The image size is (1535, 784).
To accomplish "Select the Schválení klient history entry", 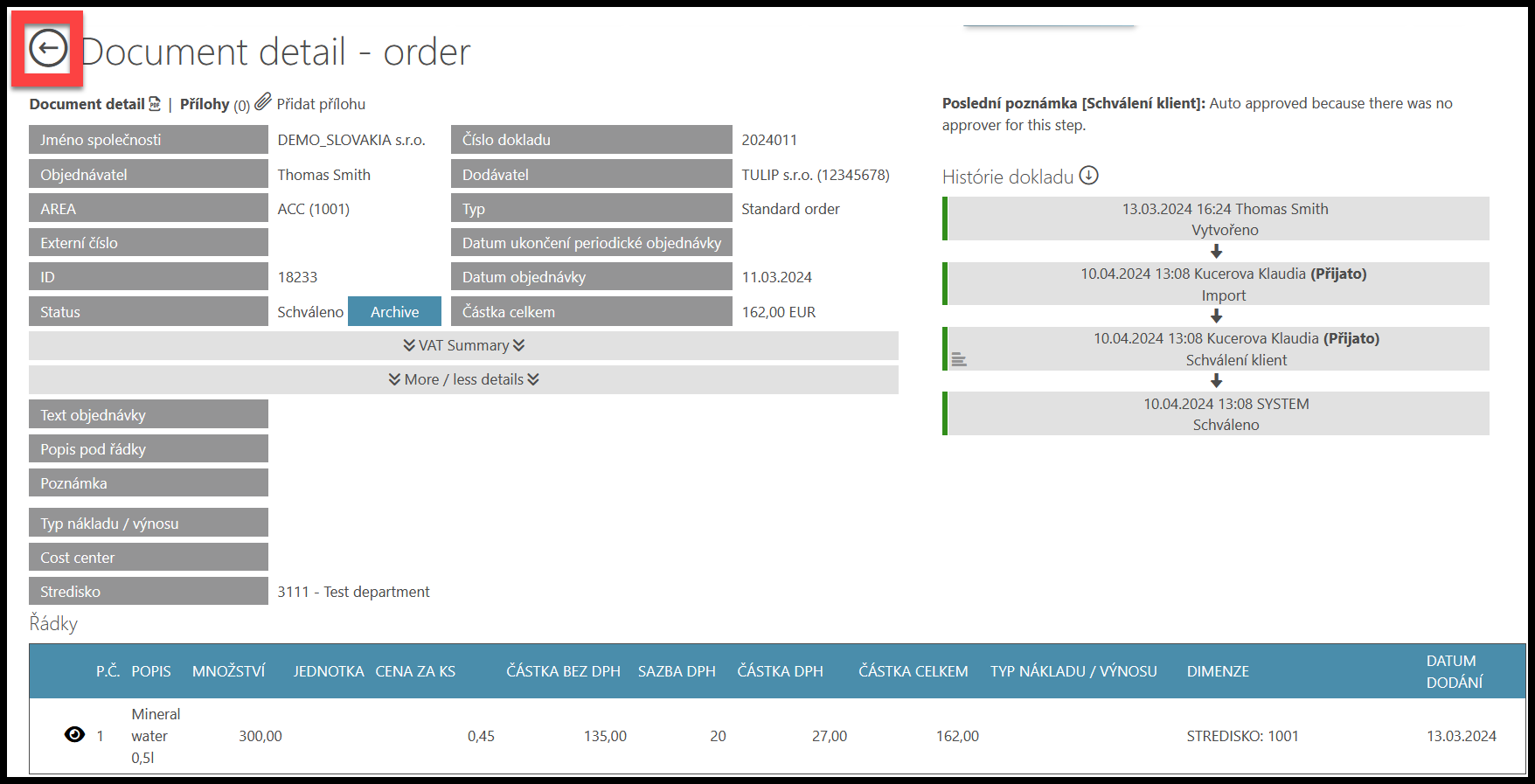I will point(1216,349).
